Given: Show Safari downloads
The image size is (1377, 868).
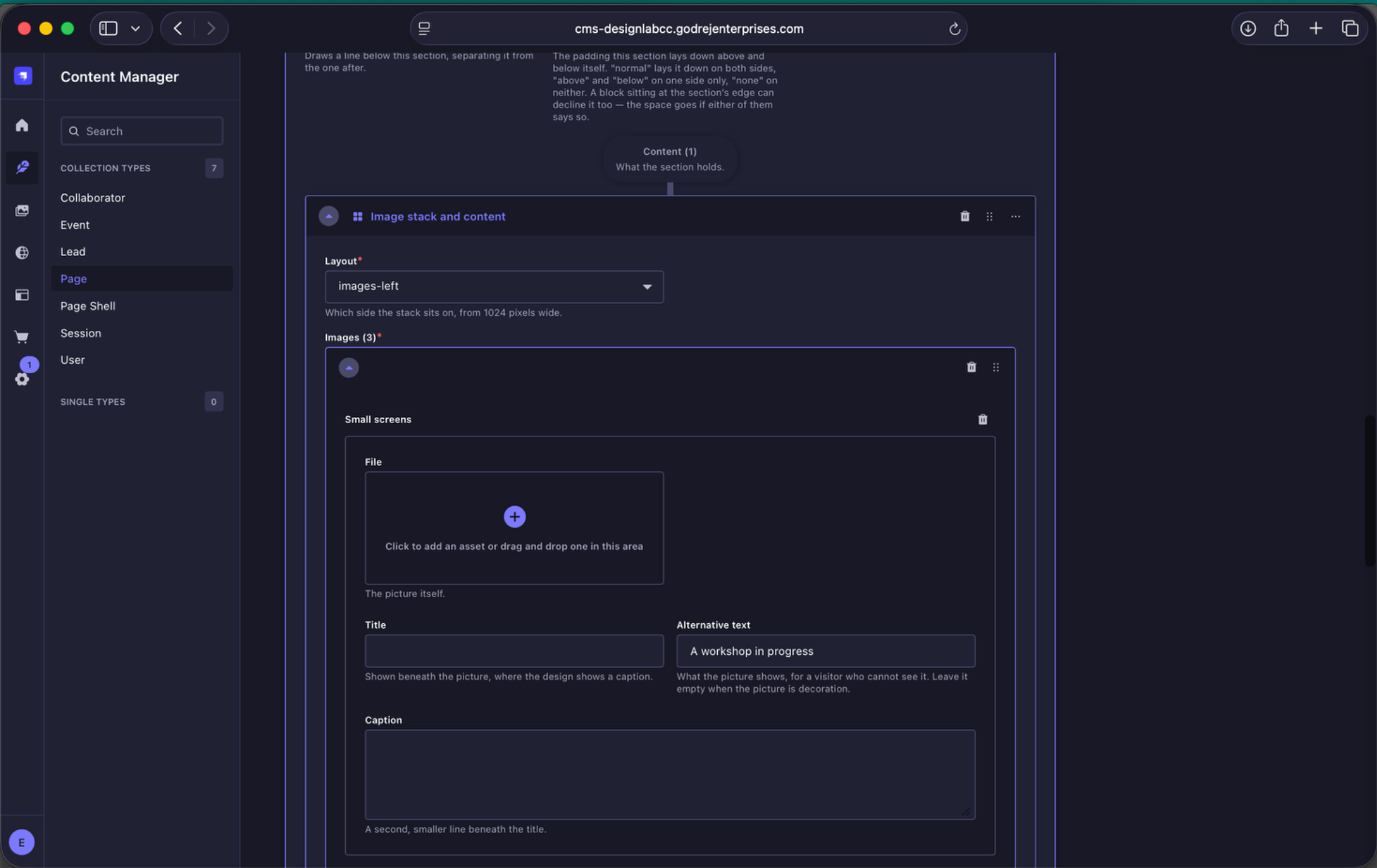Looking at the screenshot, I should (1248, 28).
